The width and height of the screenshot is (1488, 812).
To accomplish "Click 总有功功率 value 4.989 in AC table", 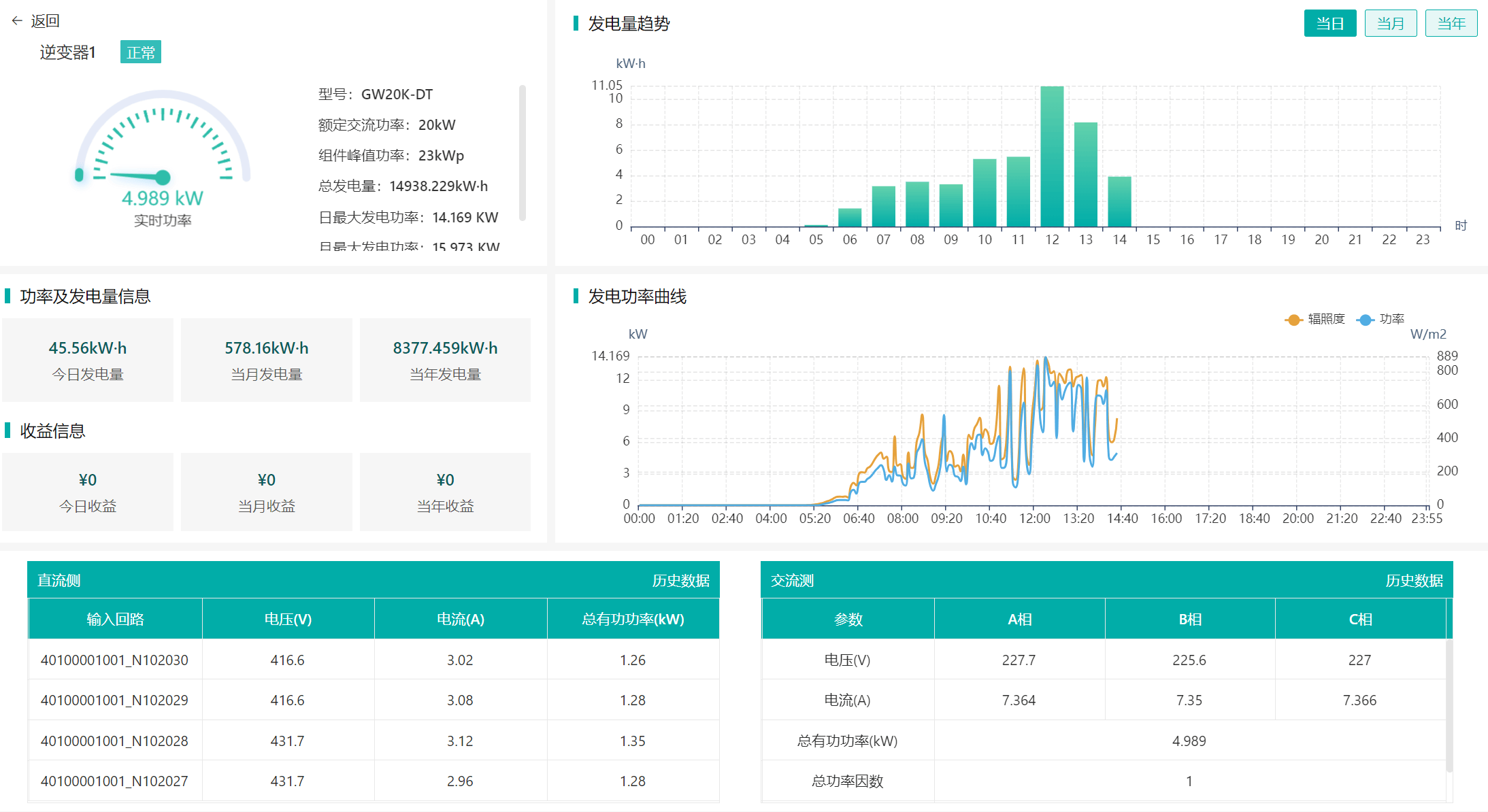I will click(1189, 741).
